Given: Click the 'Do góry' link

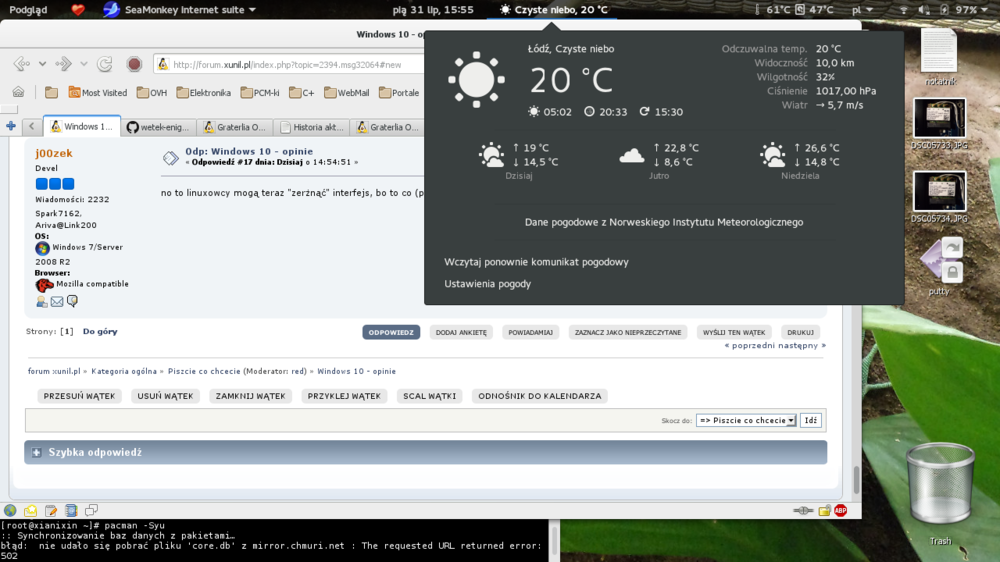Looking at the screenshot, I should tap(100, 332).
